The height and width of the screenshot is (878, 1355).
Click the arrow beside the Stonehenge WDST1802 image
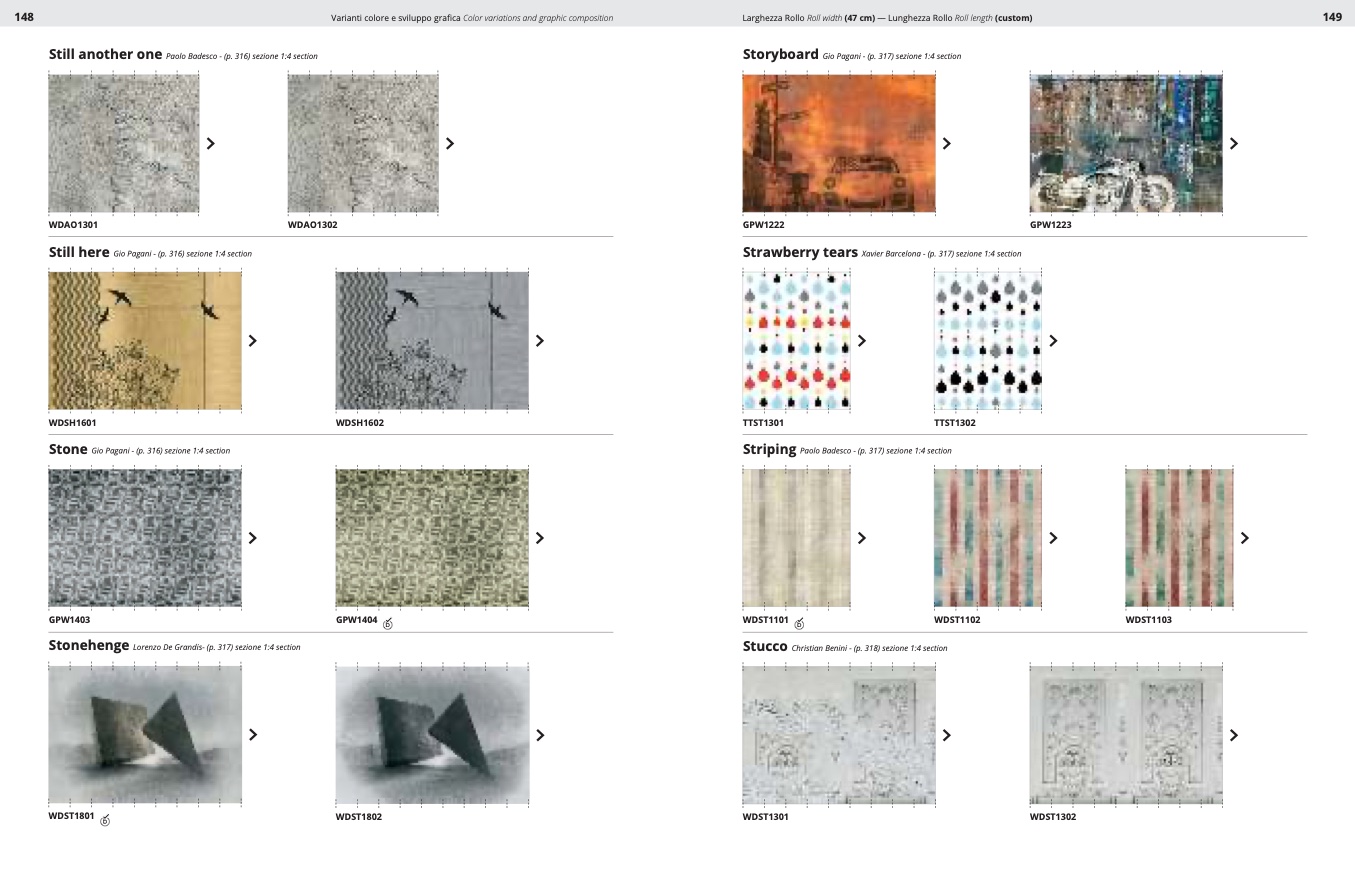pos(540,735)
